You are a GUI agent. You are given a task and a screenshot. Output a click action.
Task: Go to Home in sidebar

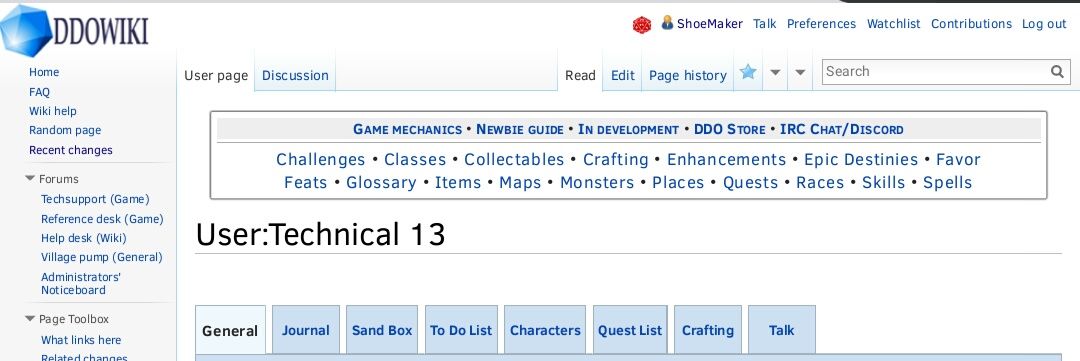click(44, 72)
